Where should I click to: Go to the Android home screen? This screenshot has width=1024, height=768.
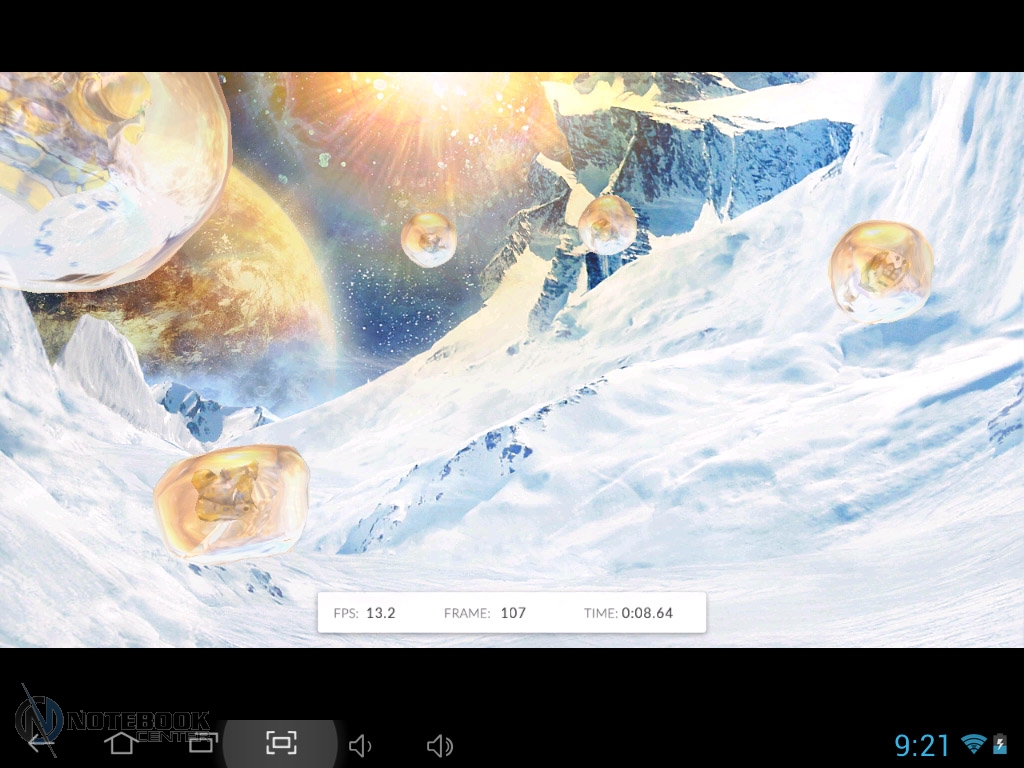[121, 743]
